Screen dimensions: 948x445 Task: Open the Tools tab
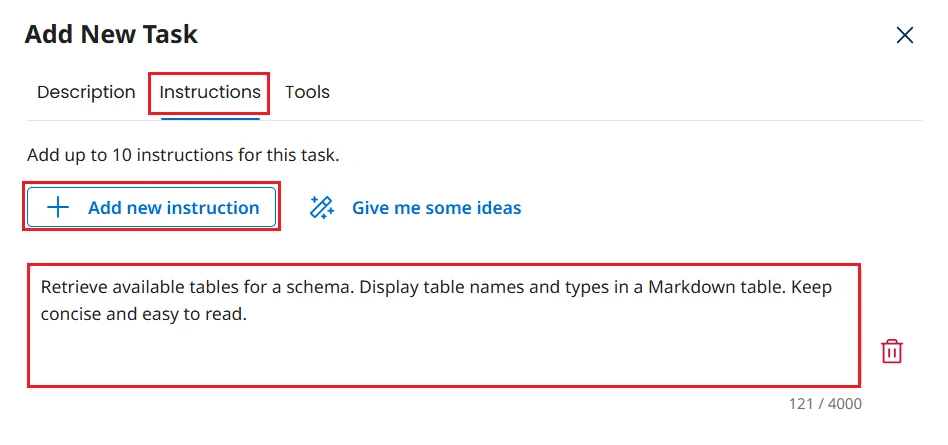pos(307,92)
